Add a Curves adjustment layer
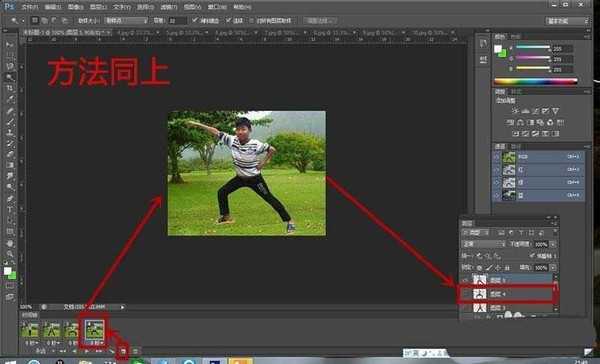Image resolution: width=600 pixels, height=364 pixels. pyautogui.click(x=536, y=111)
